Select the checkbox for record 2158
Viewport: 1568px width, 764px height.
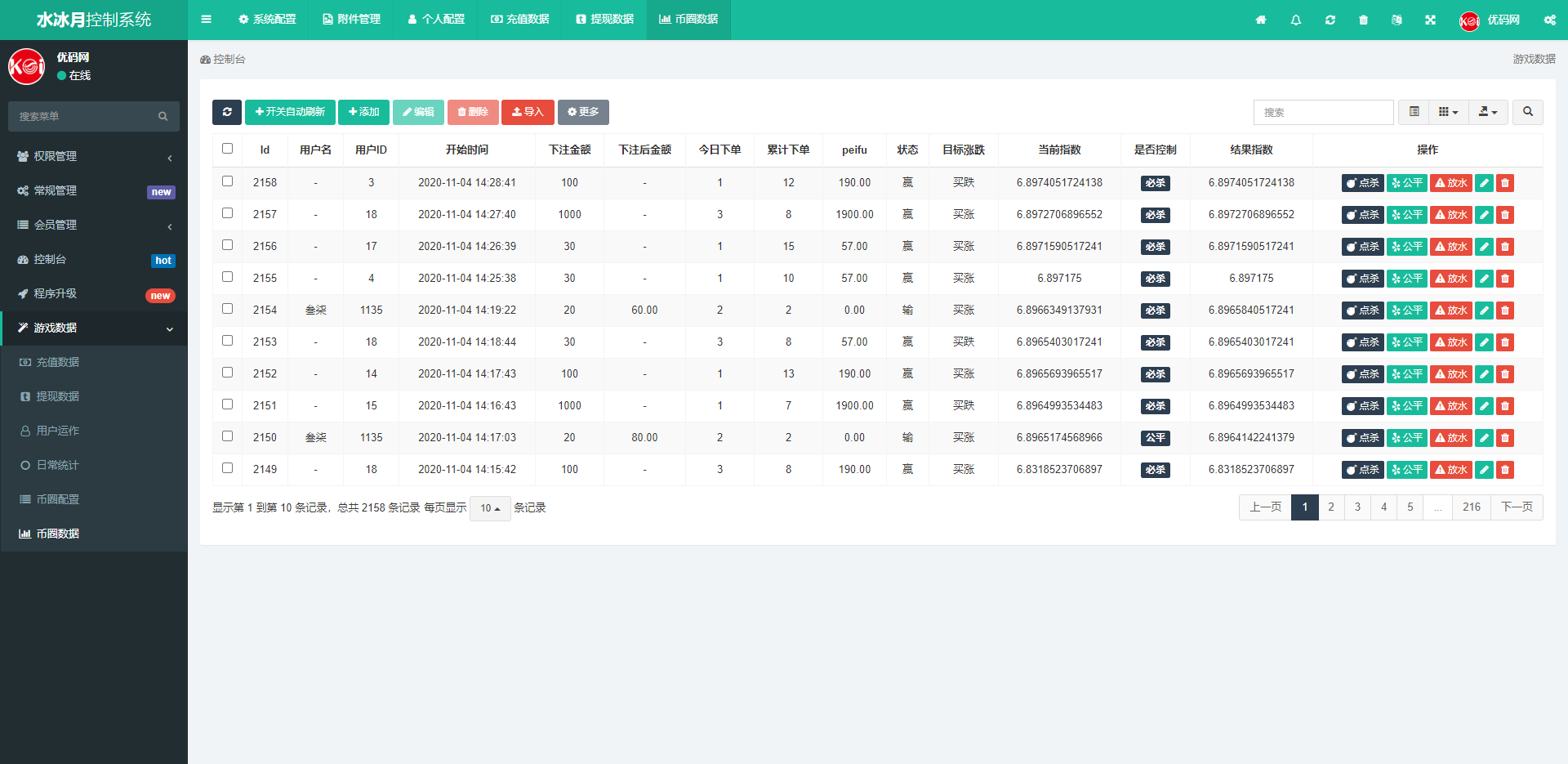coord(227,181)
